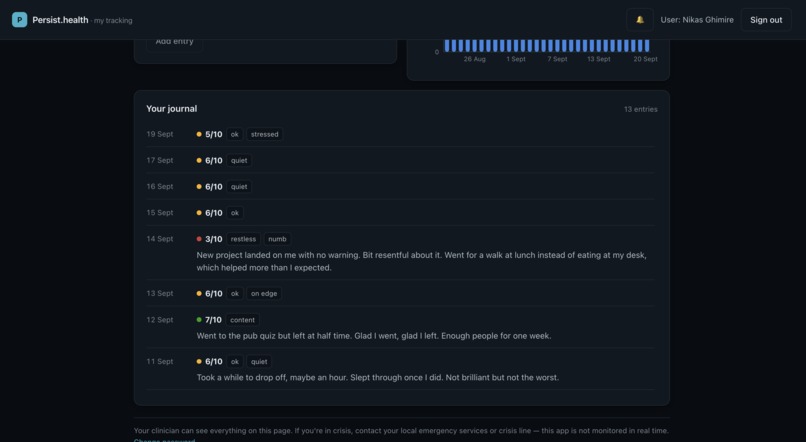The image size is (806, 442).
Task: Click the restless tag on 14 Sept
Action: pos(243,239)
